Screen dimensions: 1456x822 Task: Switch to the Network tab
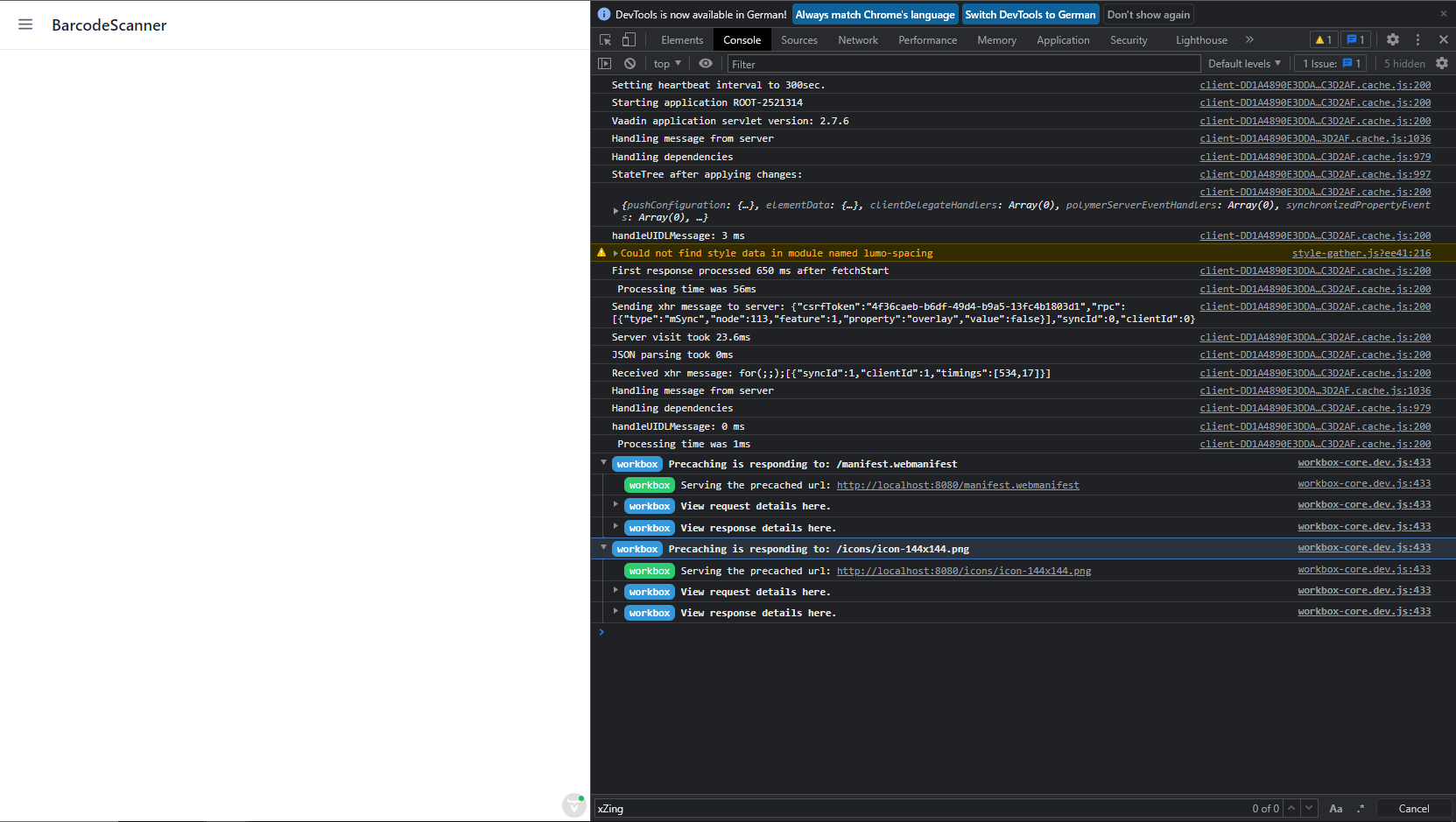(x=857, y=40)
